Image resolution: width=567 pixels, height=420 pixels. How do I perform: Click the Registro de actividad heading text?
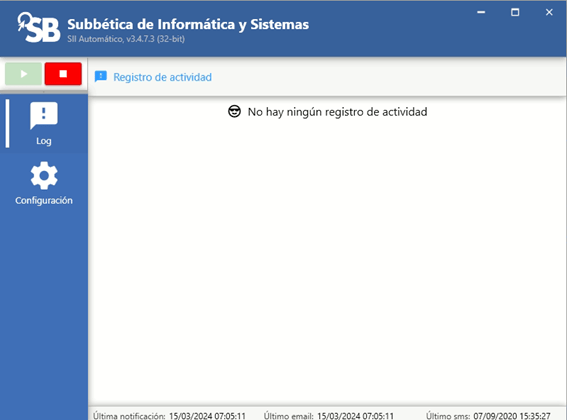(162, 77)
